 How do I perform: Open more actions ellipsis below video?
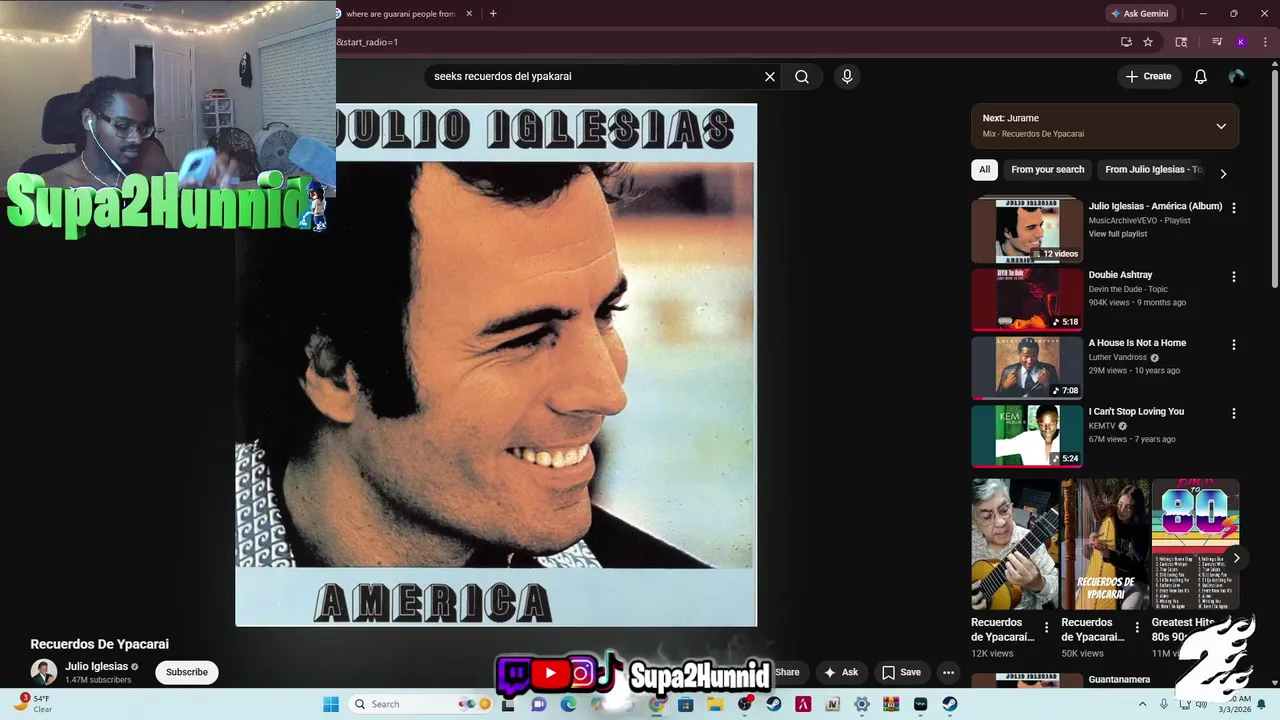tap(948, 672)
